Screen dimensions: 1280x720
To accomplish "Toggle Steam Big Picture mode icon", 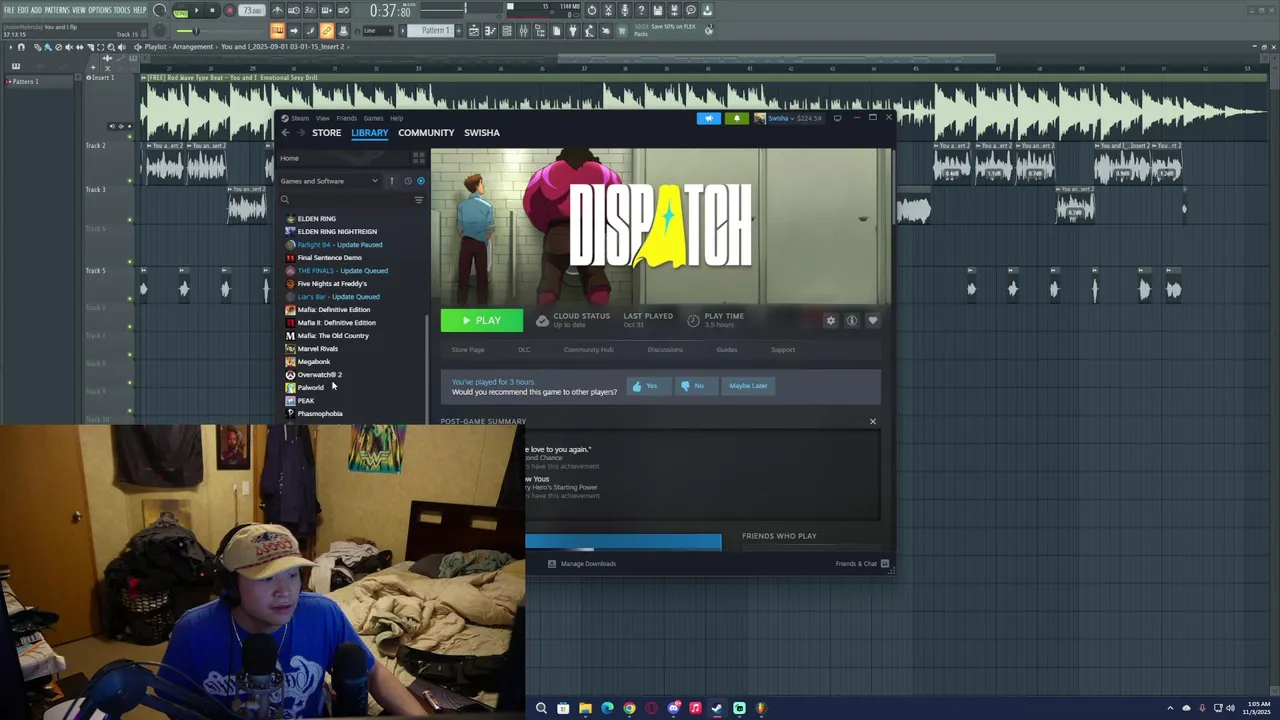I will 837,118.
